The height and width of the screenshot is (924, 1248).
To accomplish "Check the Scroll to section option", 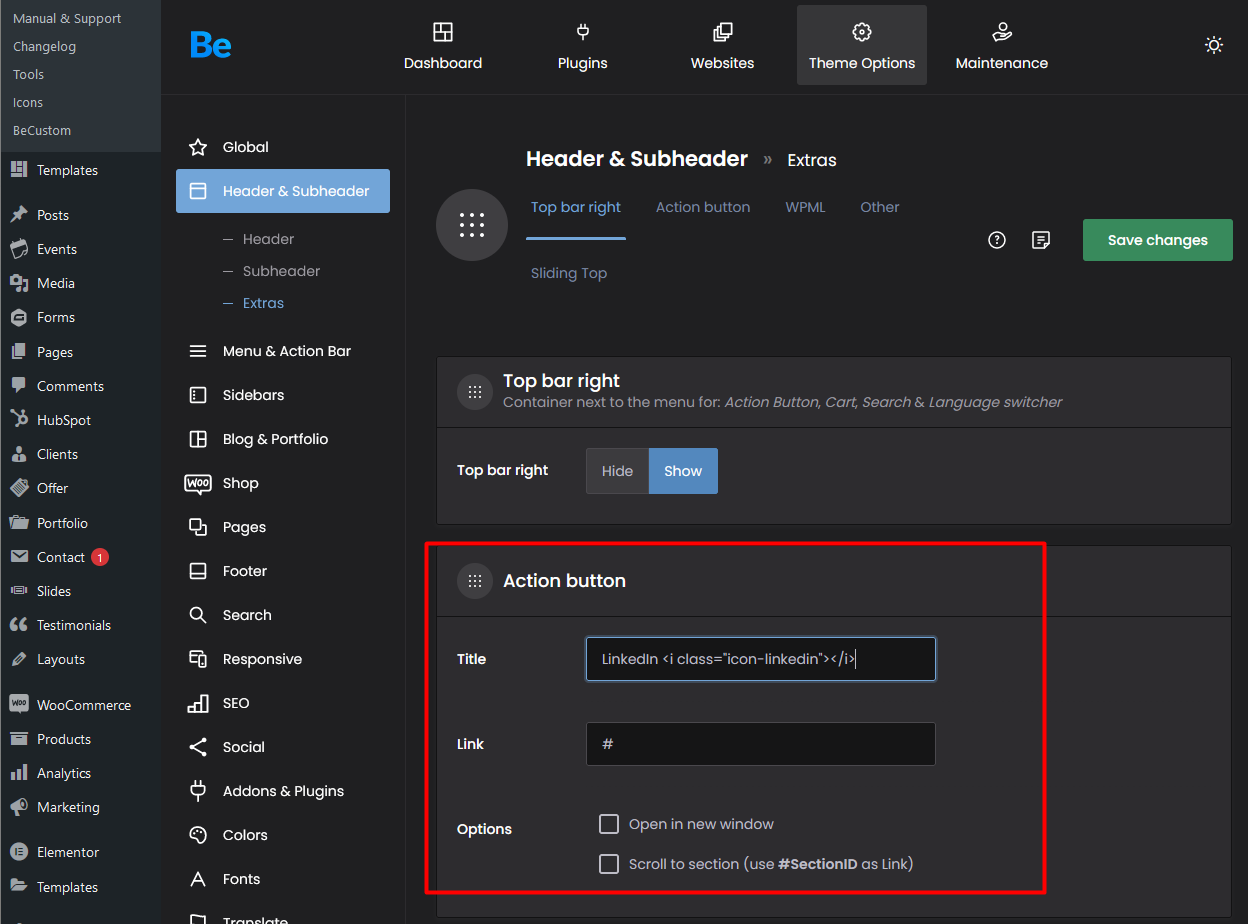I will tap(609, 864).
